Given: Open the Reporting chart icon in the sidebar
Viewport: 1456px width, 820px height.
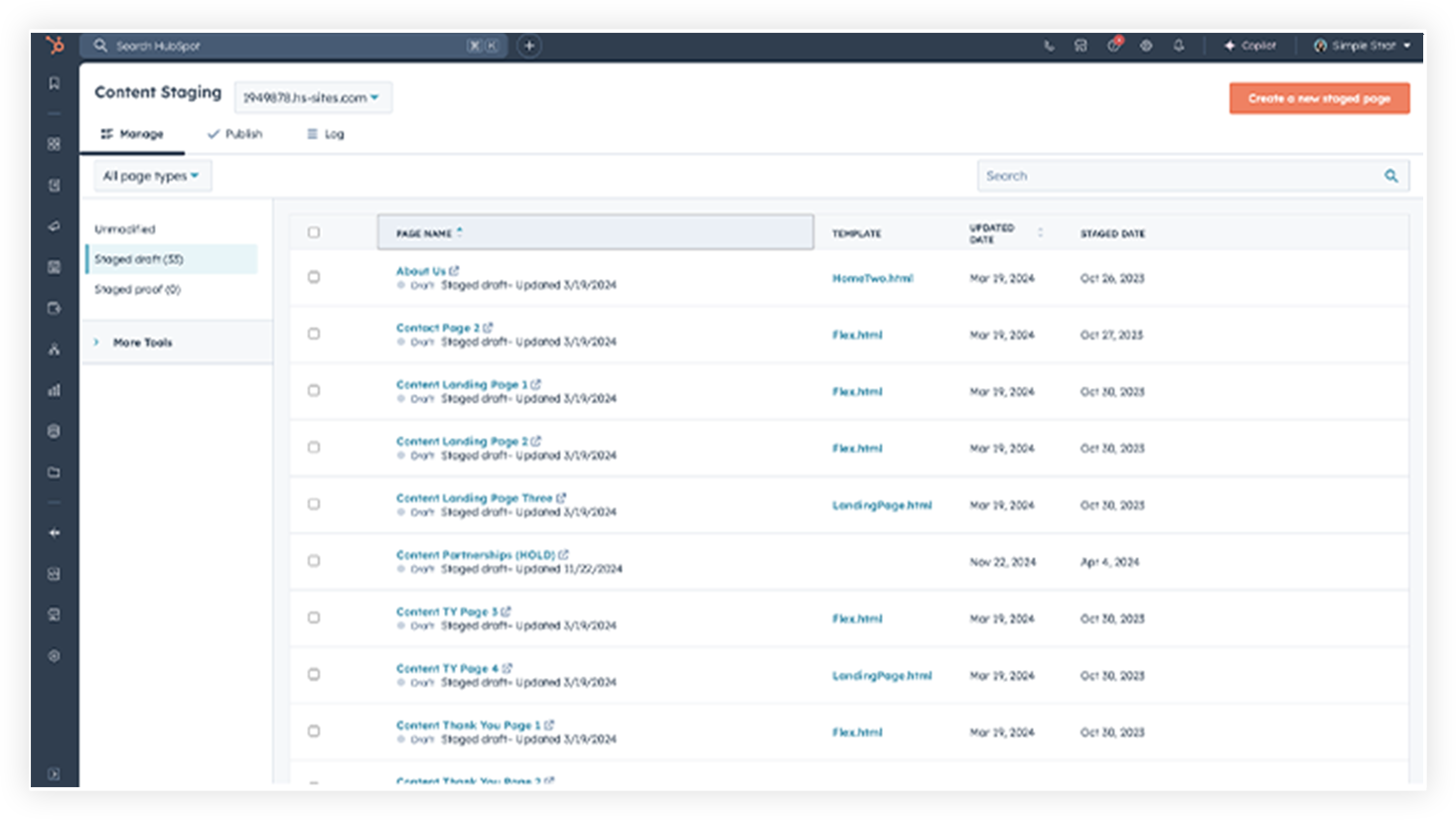Looking at the screenshot, I should point(56,389).
